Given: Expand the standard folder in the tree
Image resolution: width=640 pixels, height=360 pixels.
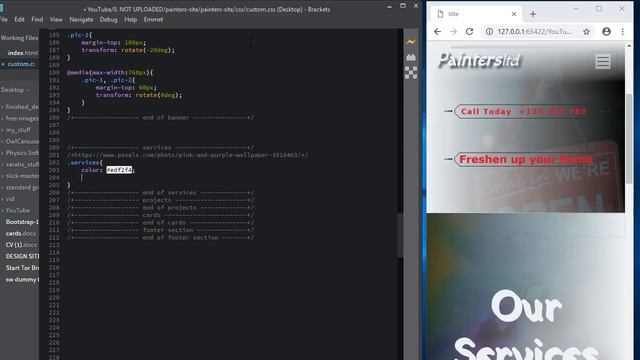Looking at the screenshot, I should tap(22, 187).
